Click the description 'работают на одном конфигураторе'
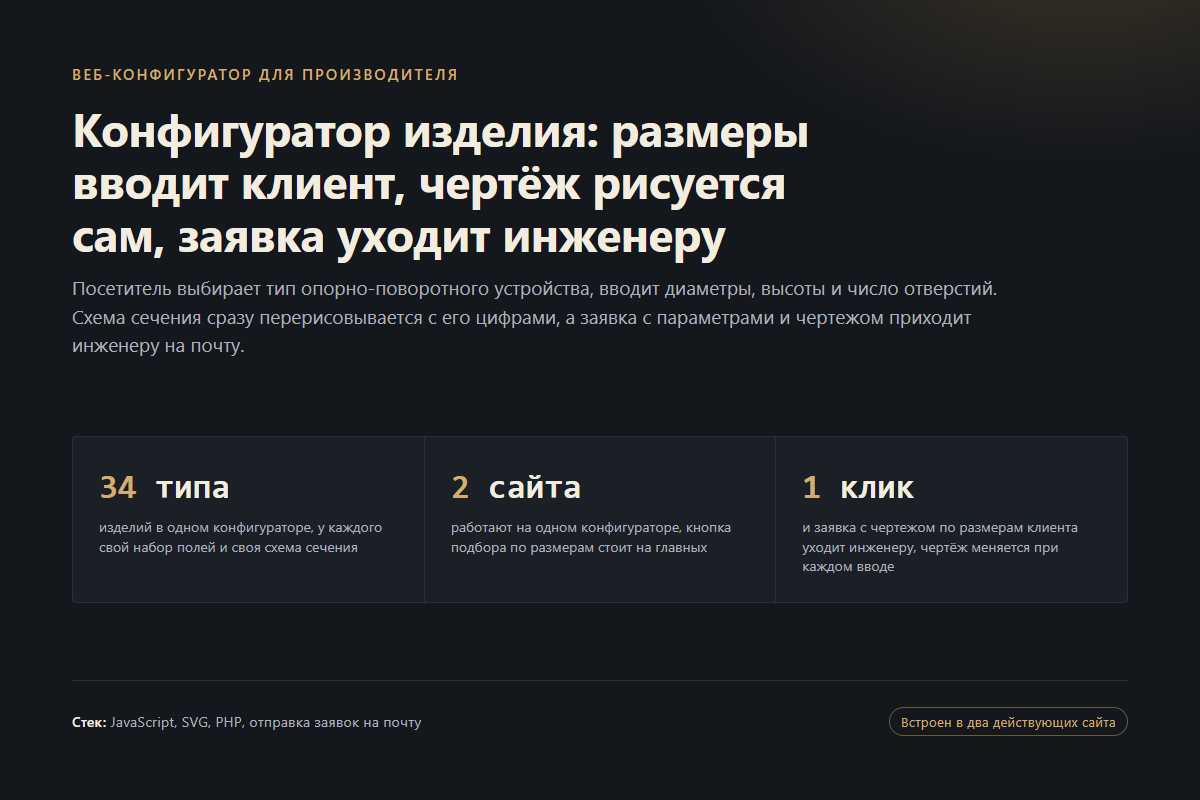The image size is (1200, 800). (x=591, y=537)
